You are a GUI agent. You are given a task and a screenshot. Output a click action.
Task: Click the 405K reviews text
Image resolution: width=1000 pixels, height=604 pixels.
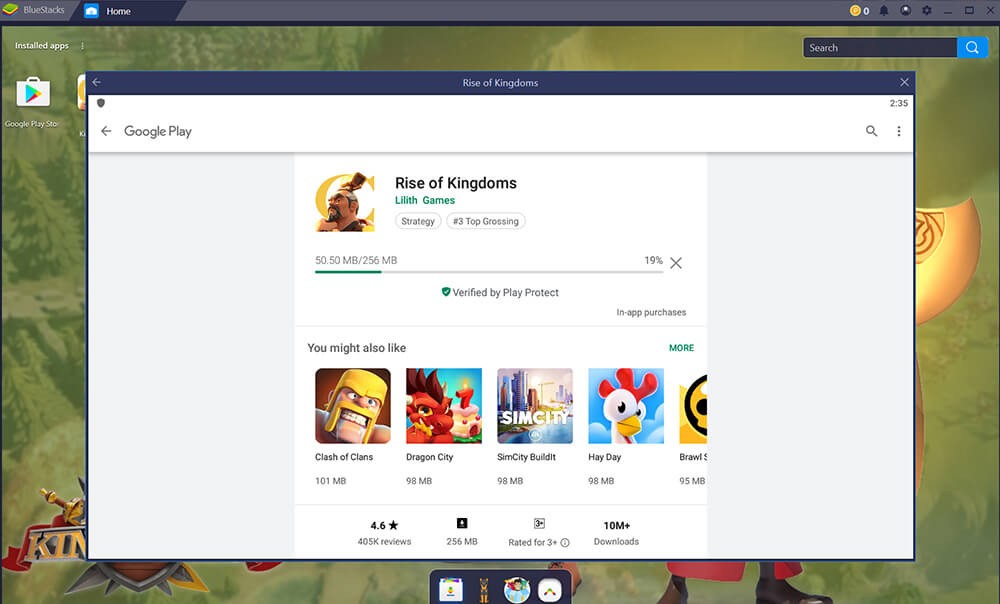[384, 541]
